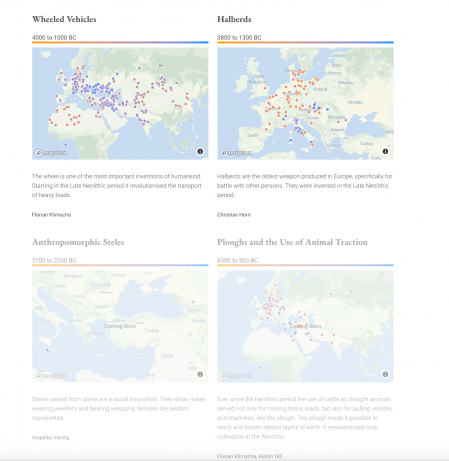Image resolution: width=449 pixels, height=461 pixels.
Task: Select the date range text 3800 to 1300 BC
Action: pyautogui.click(x=239, y=38)
